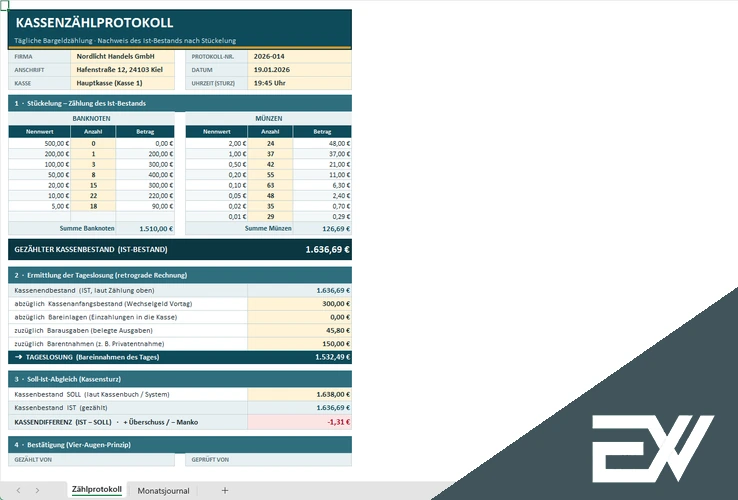Image resolution: width=738 pixels, height=500 pixels.
Task: Select address cell Hafenstraße 12, 24103 Kiel
Action: [x=122, y=70]
